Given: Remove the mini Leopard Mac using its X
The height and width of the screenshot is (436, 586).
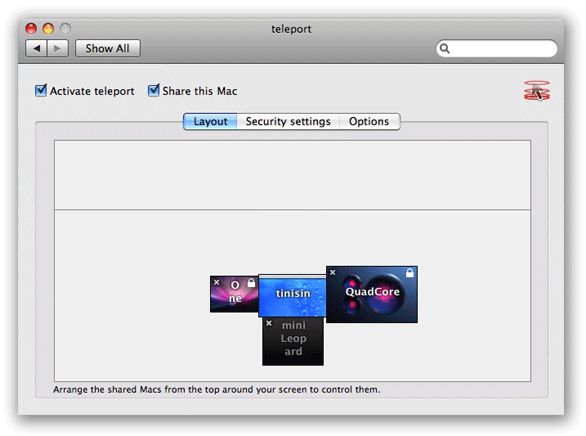Looking at the screenshot, I should (269, 323).
